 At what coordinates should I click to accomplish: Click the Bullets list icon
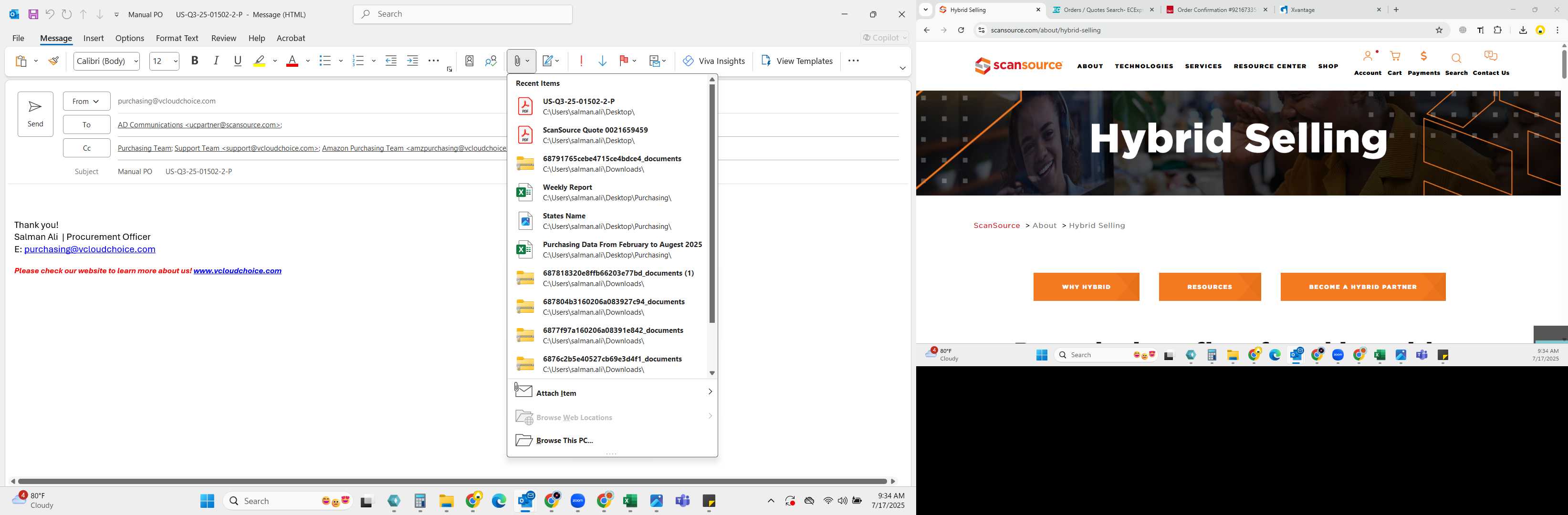pos(325,61)
